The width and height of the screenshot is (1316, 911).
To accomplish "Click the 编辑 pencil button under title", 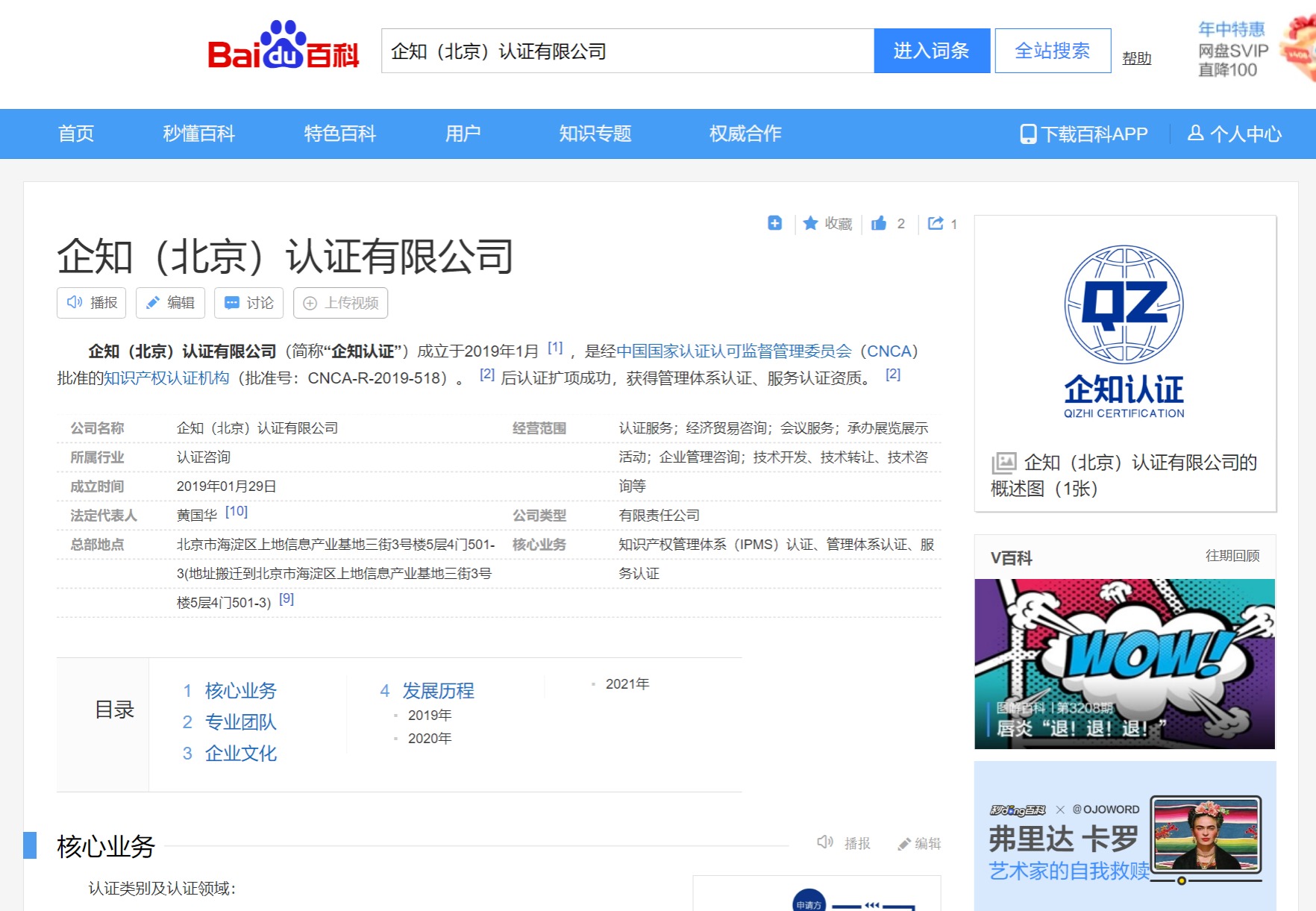I will click(x=170, y=303).
